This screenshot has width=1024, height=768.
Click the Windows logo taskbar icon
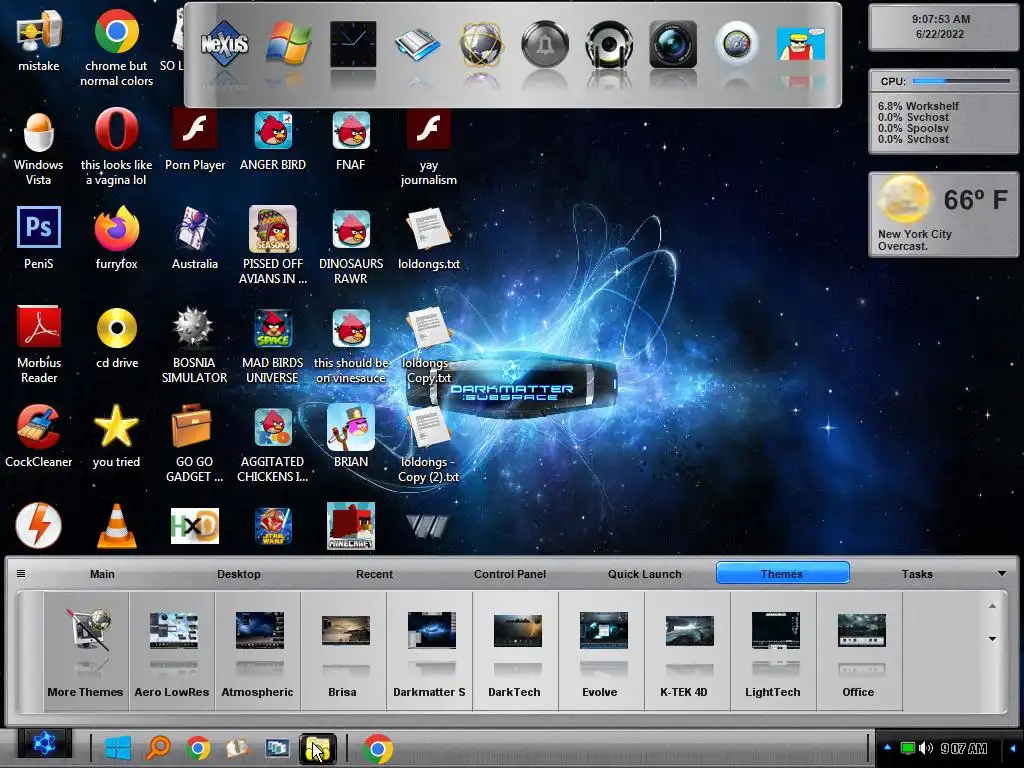118,748
